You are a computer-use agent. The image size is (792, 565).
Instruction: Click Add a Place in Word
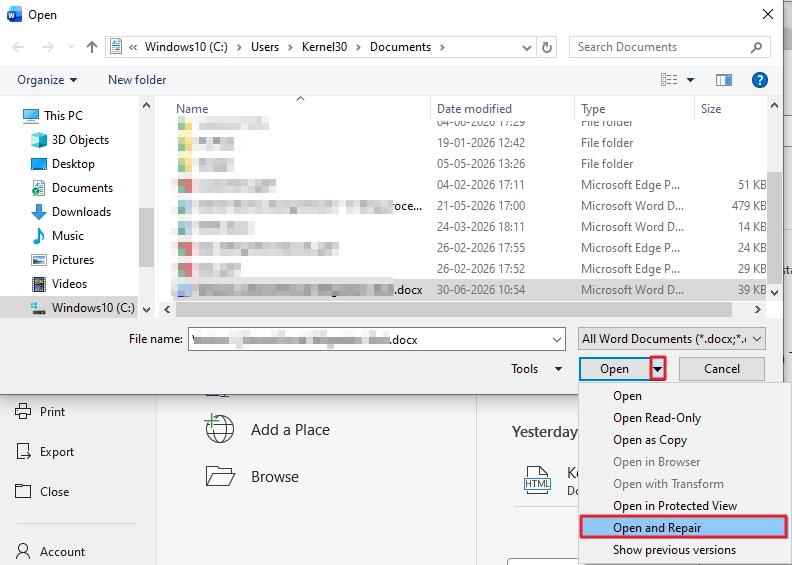[268, 430]
